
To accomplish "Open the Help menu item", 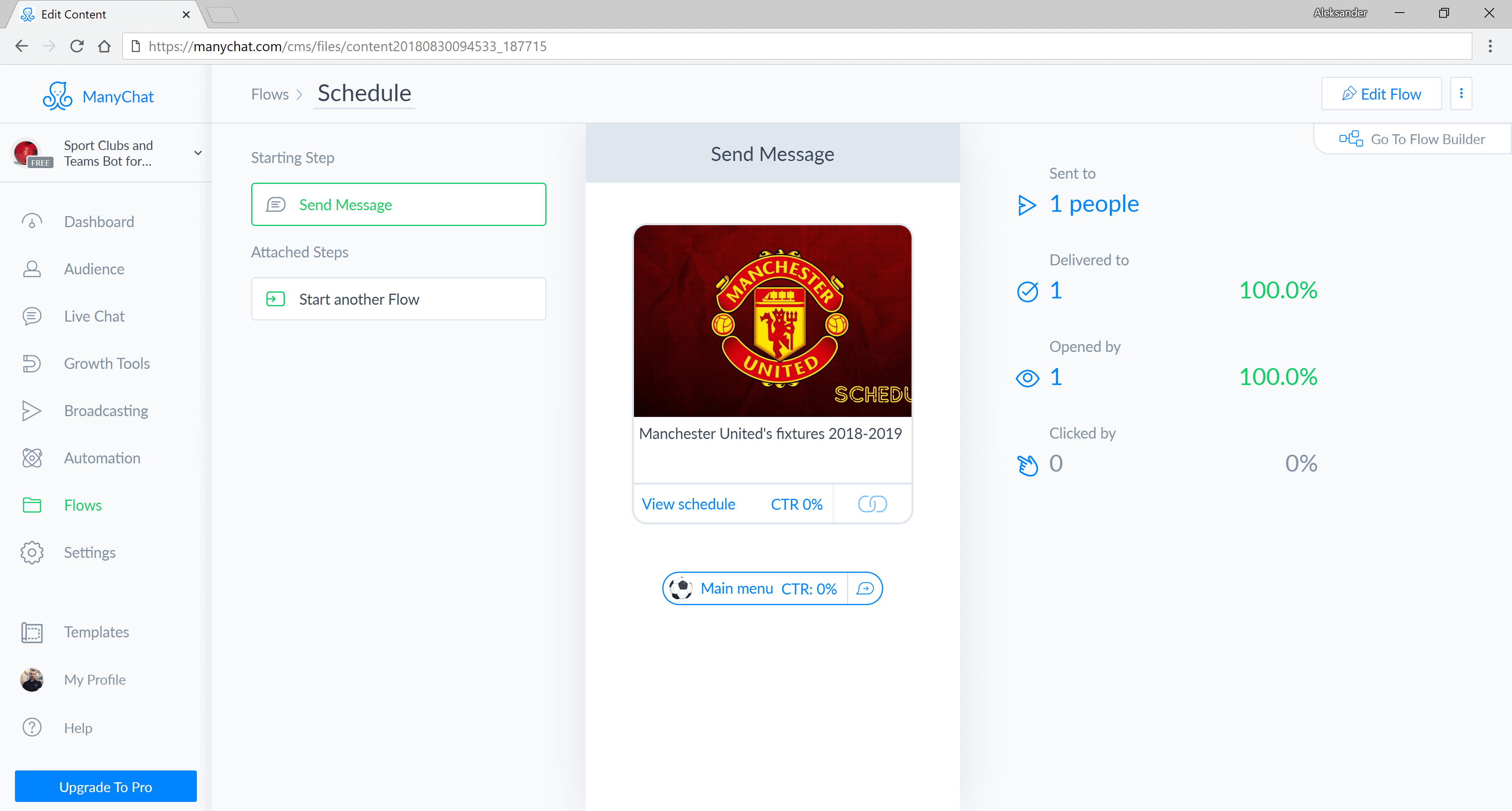I will click(x=78, y=728).
